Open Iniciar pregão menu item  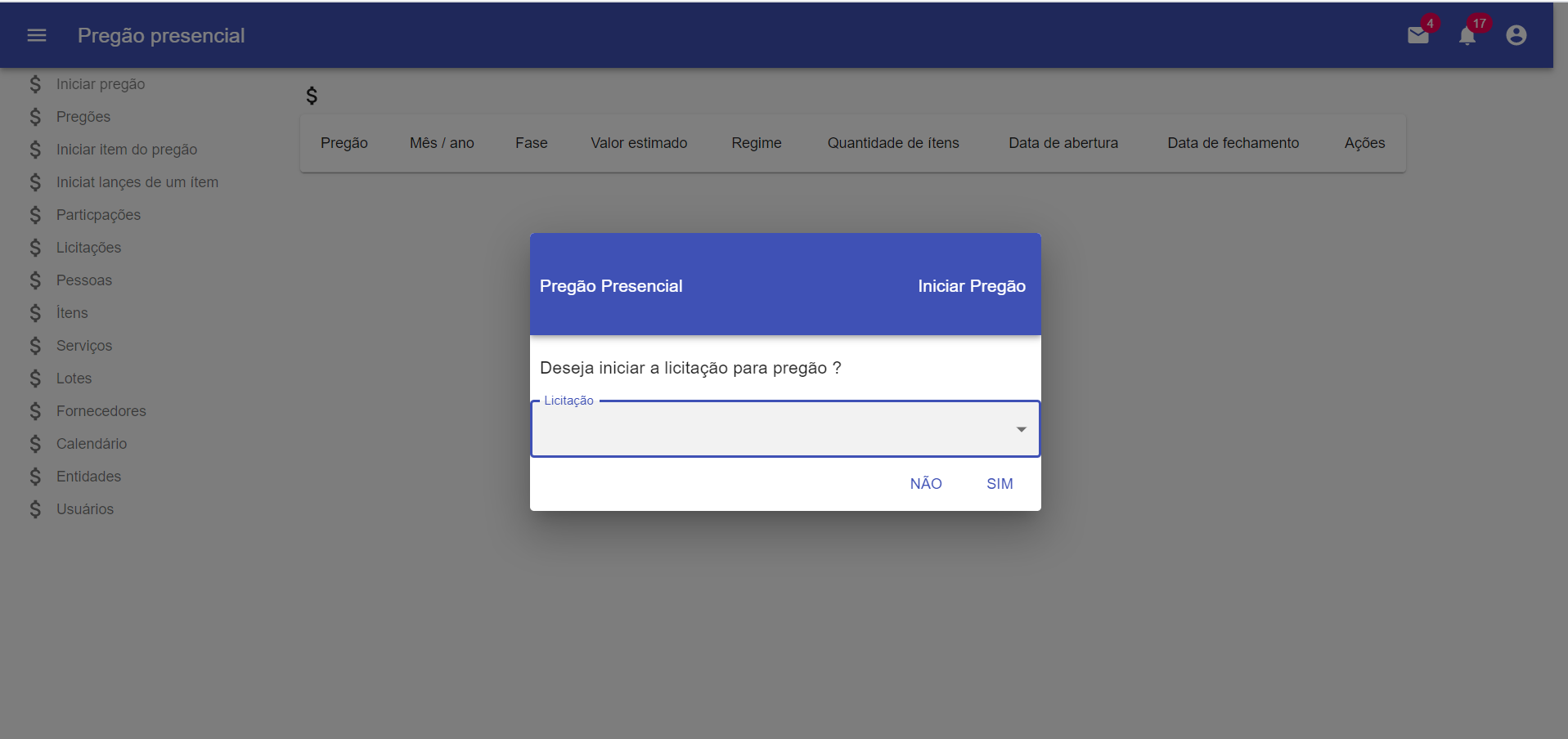tap(101, 84)
